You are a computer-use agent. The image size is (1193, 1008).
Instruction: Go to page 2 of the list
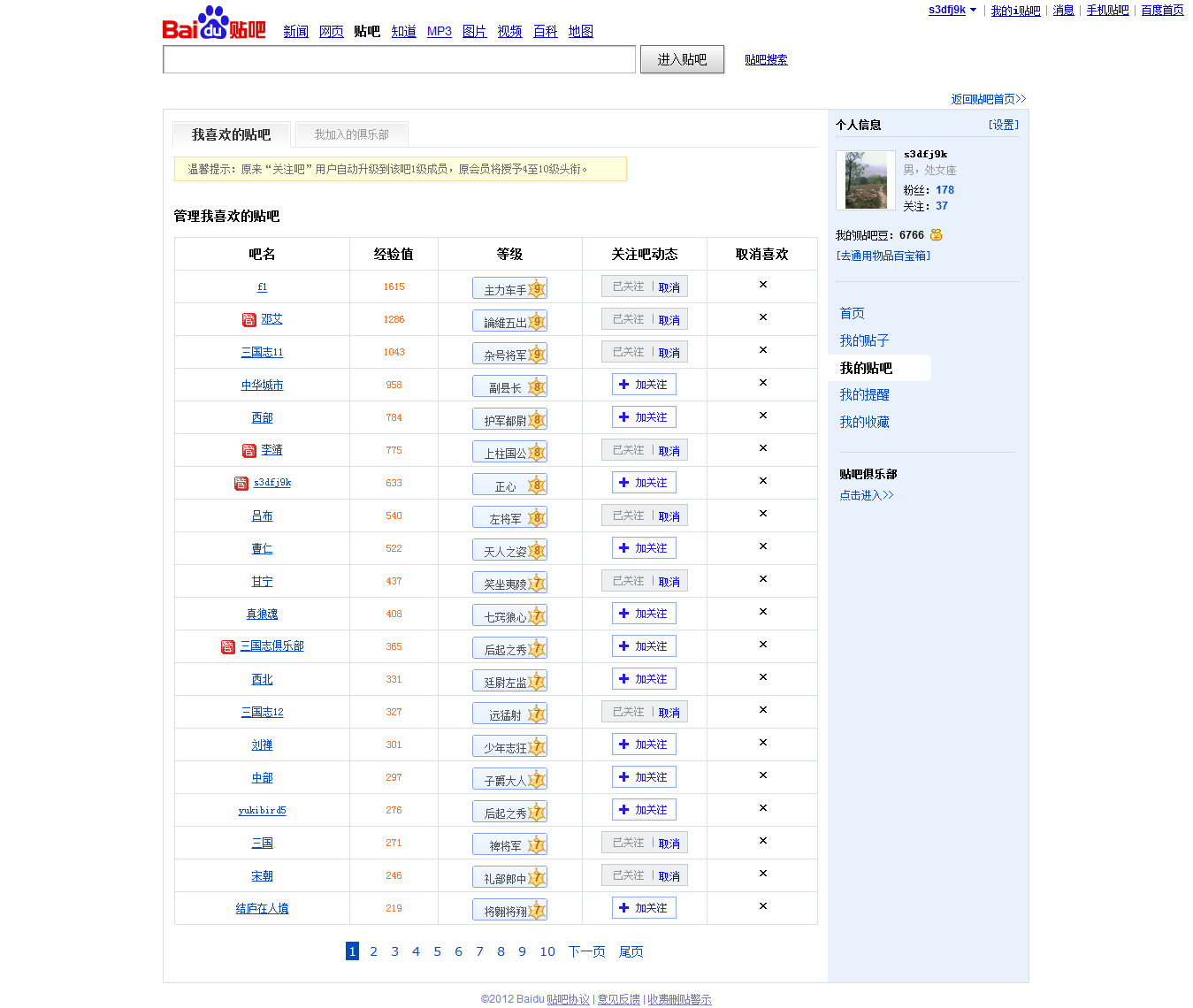point(373,951)
